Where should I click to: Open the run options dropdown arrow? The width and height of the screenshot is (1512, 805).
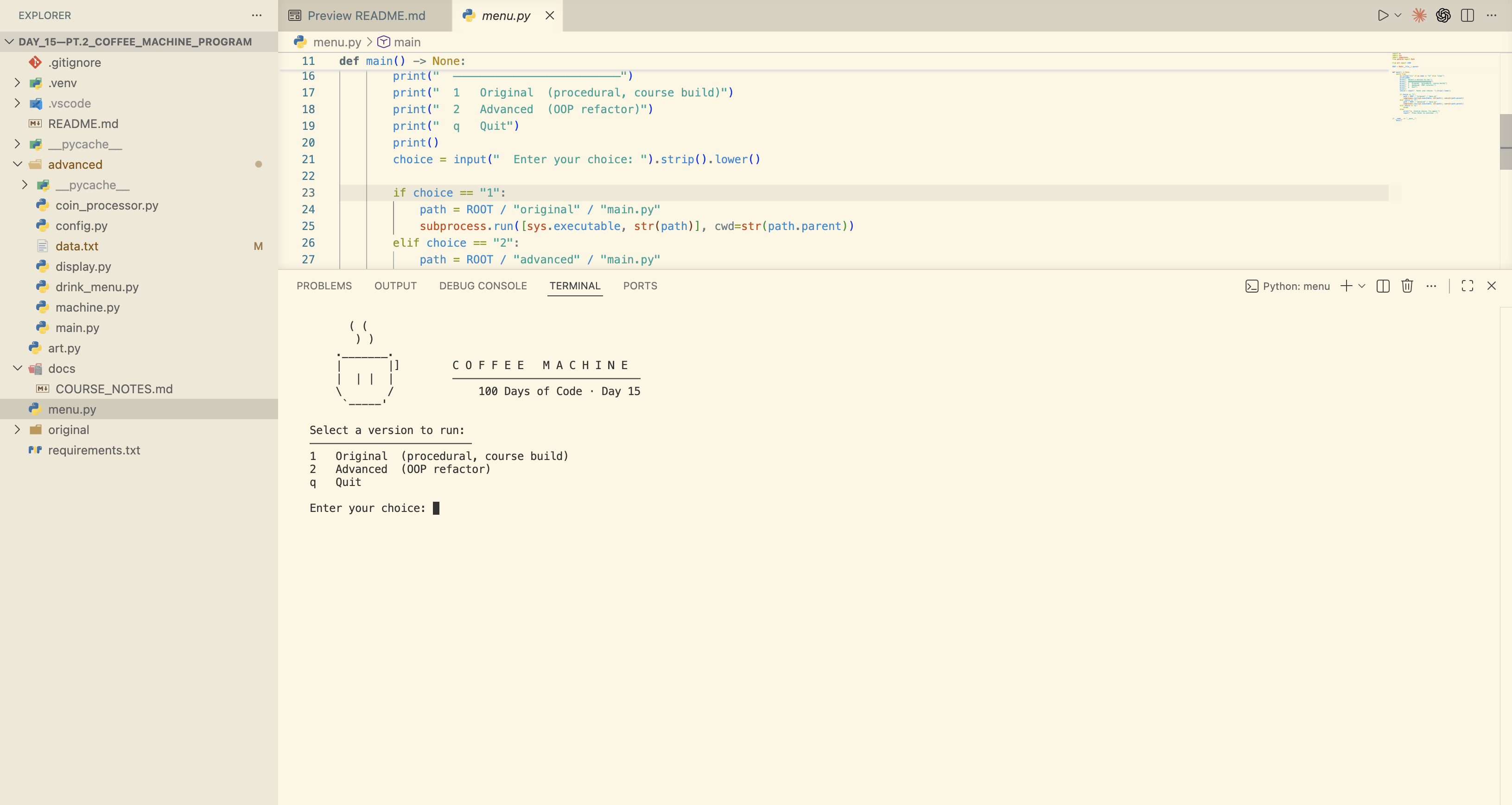pos(1398,16)
